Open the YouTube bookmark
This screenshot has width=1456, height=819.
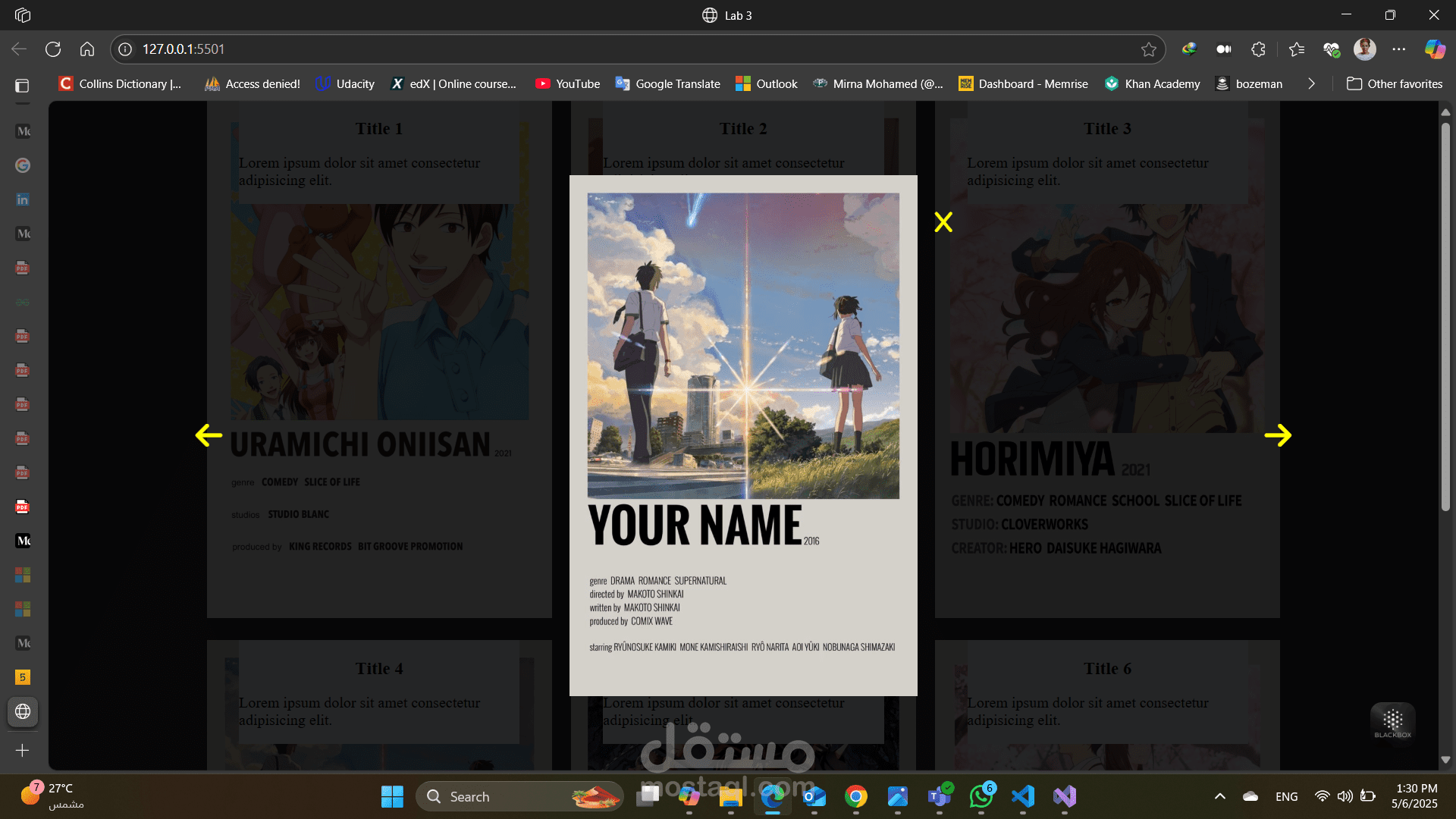click(x=567, y=84)
